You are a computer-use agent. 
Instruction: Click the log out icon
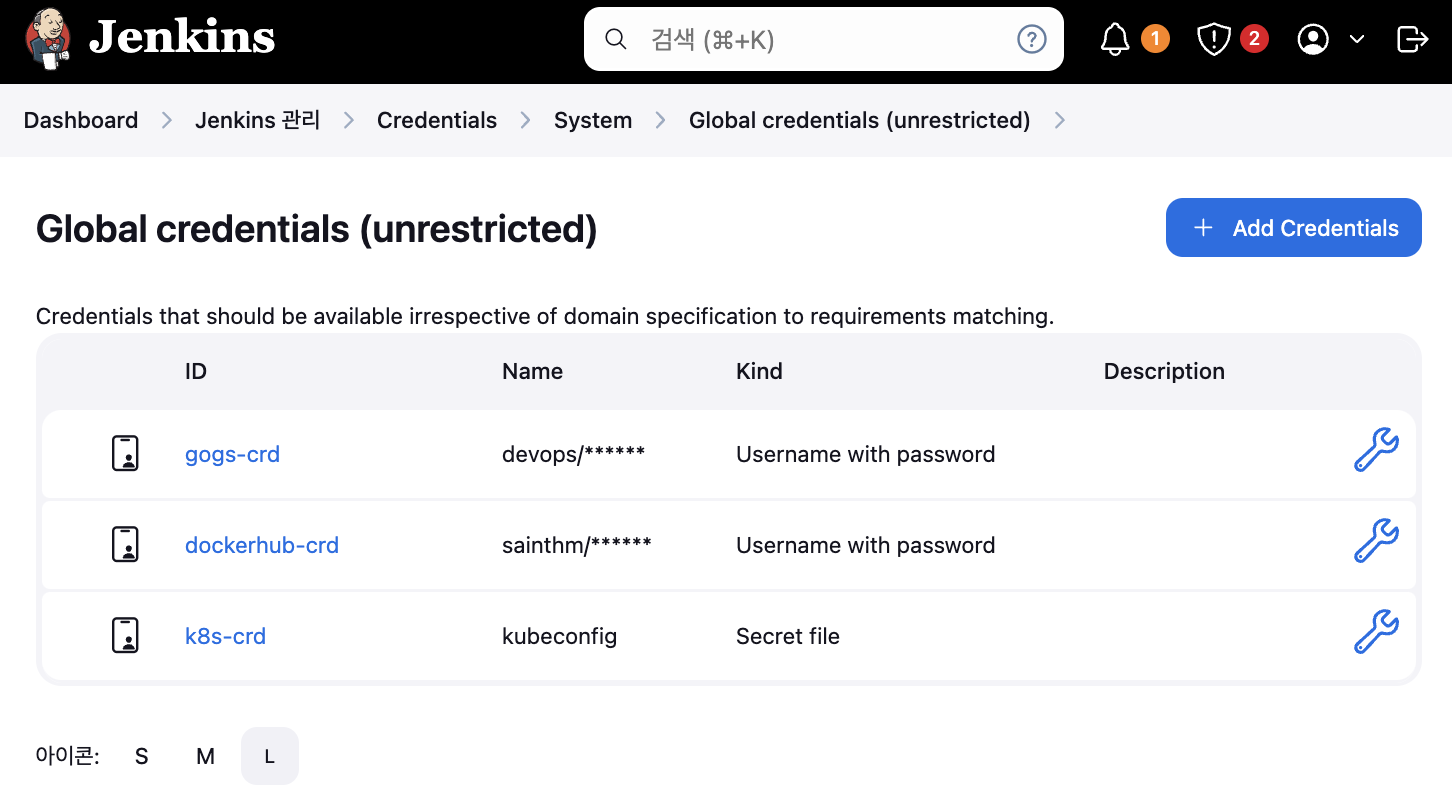pyautogui.click(x=1411, y=39)
